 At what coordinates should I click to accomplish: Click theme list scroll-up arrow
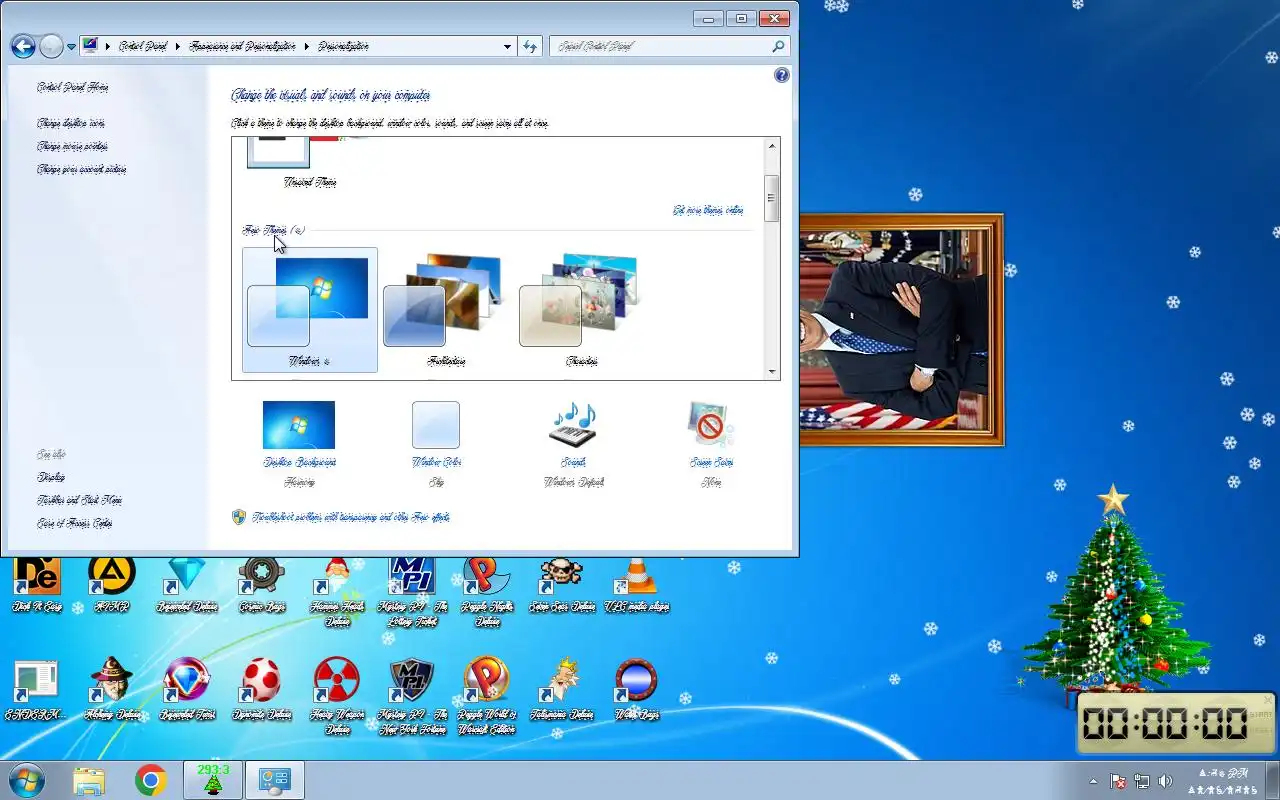click(771, 146)
